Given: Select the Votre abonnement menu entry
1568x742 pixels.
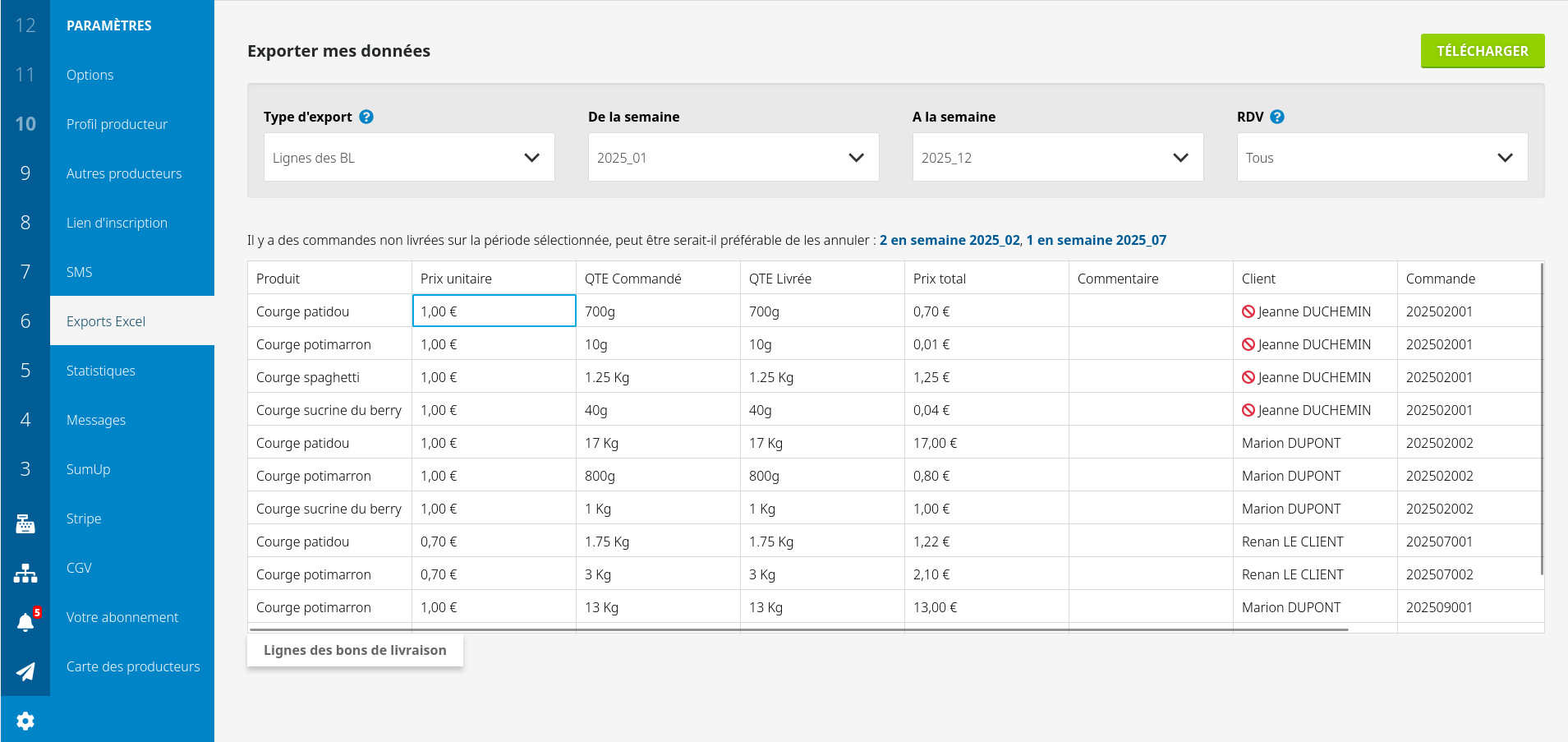Looking at the screenshot, I should point(122,617).
